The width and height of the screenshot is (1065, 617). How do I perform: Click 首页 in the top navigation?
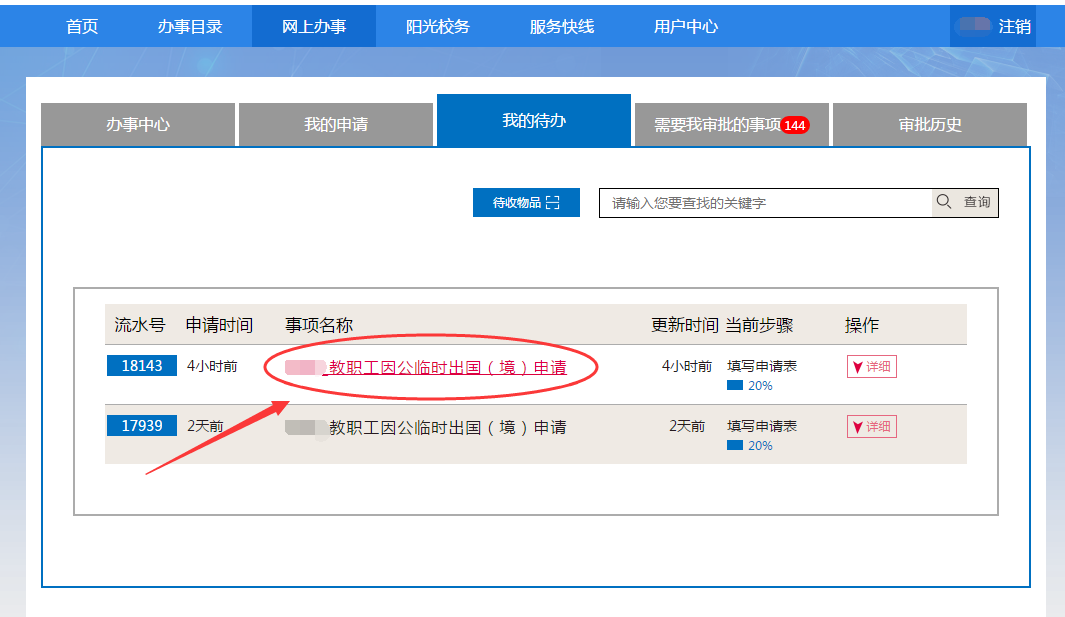(82, 27)
